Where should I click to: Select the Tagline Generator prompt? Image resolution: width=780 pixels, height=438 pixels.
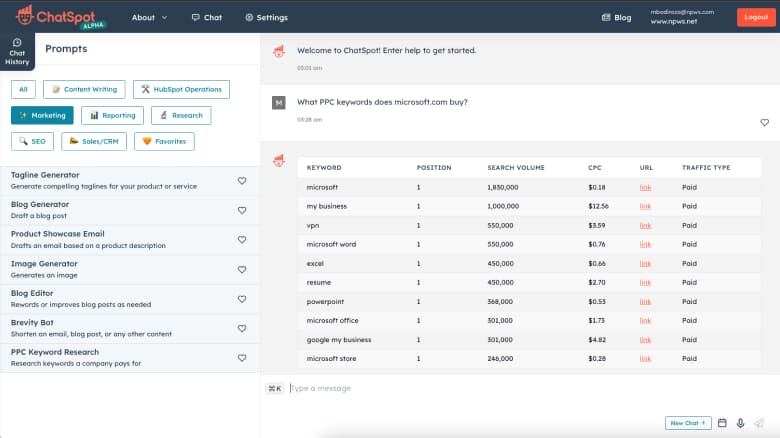130,181
